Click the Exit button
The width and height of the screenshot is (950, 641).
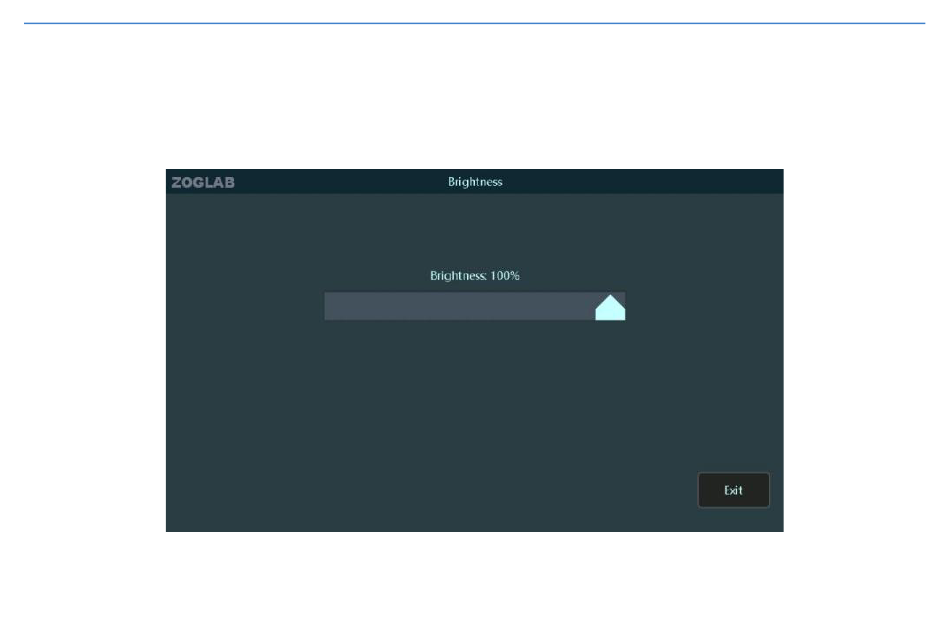click(x=733, y=490)
